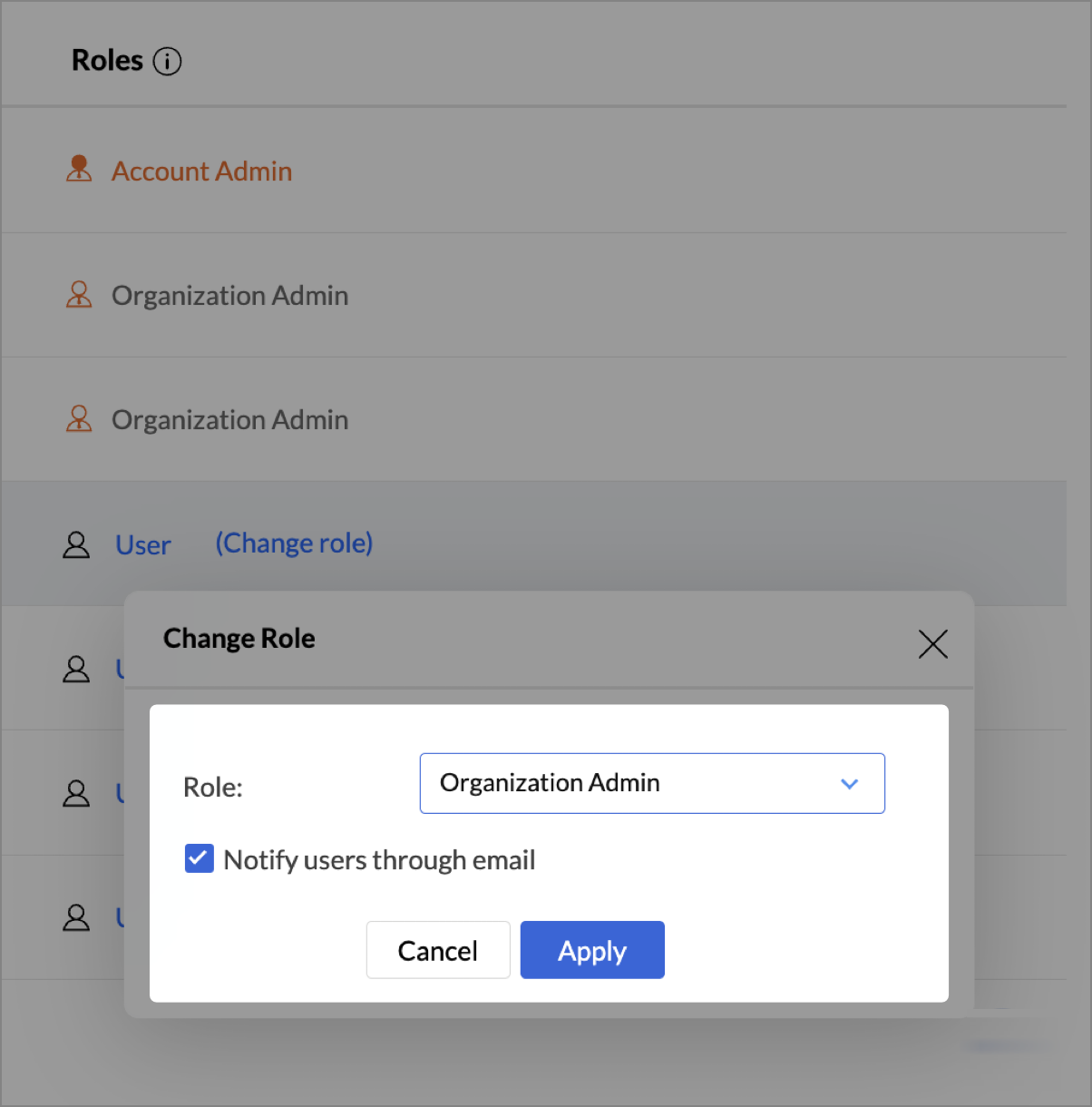Click the person icon just below the highlighted row
Screen dimensions: 1092x1107
76,669
